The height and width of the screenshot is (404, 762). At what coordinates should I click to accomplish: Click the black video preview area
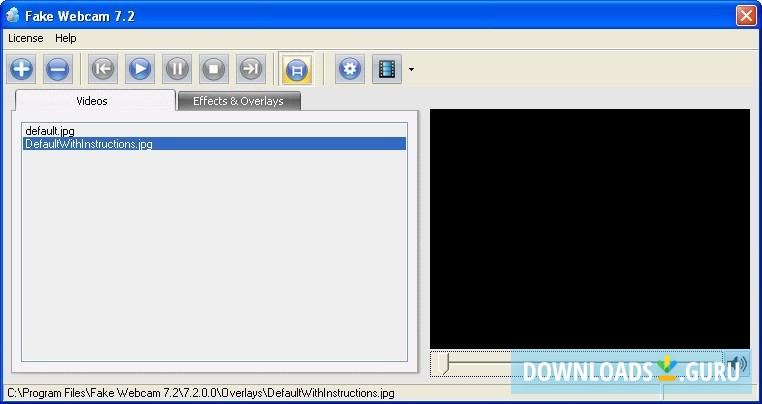[589, 228]
